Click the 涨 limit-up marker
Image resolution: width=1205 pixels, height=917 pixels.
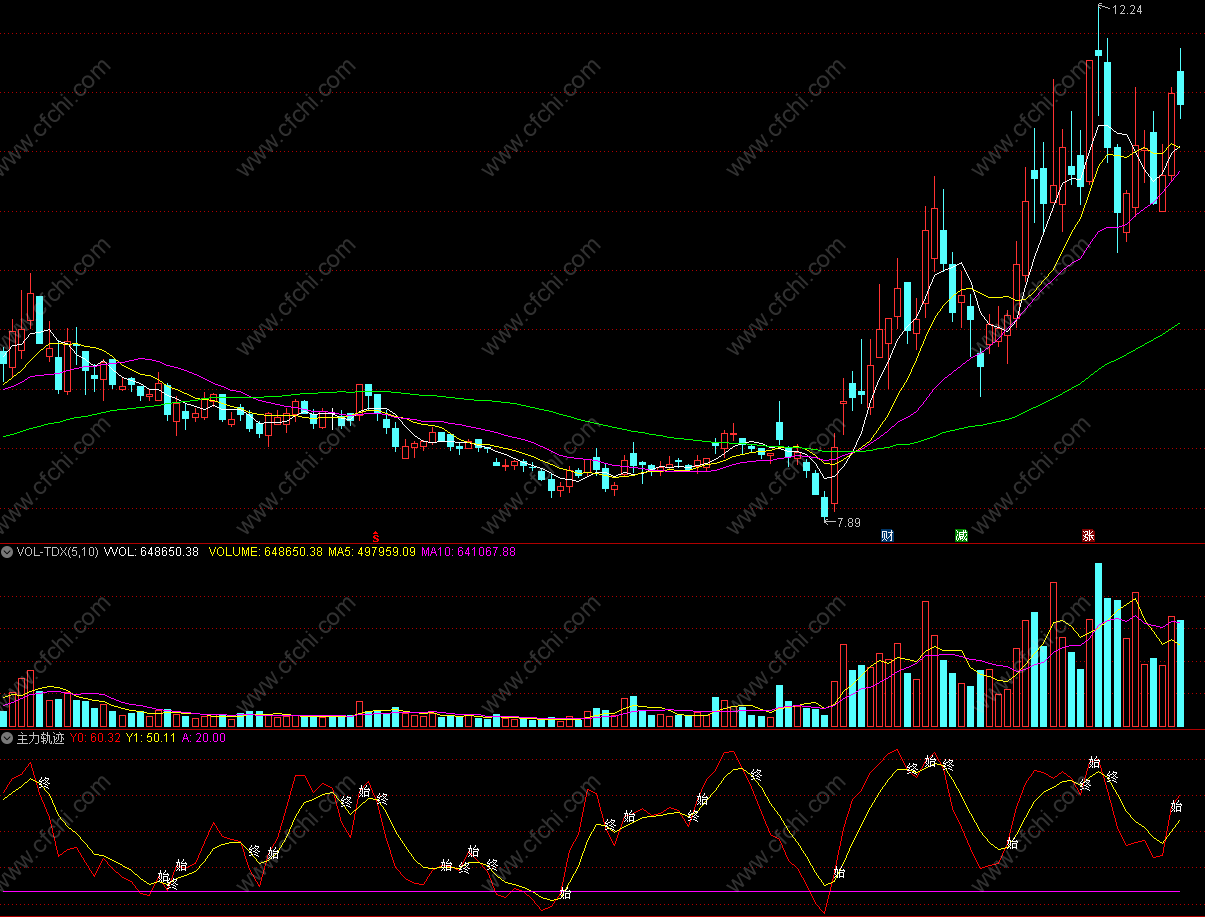[x=1088, y=536]
